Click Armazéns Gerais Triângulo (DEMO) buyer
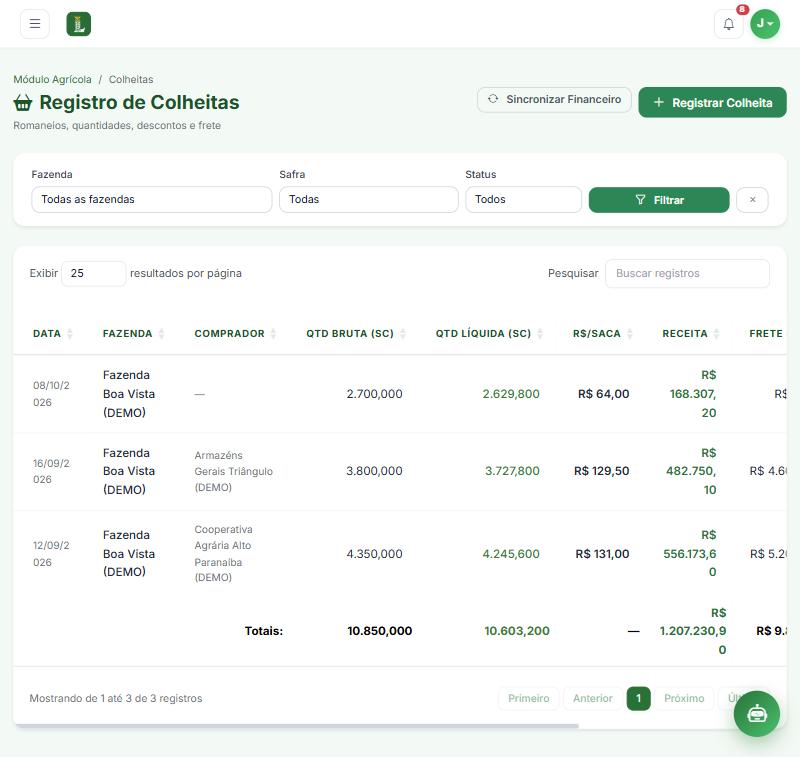This screenshot has height=757, width=800. coord(234,471)
